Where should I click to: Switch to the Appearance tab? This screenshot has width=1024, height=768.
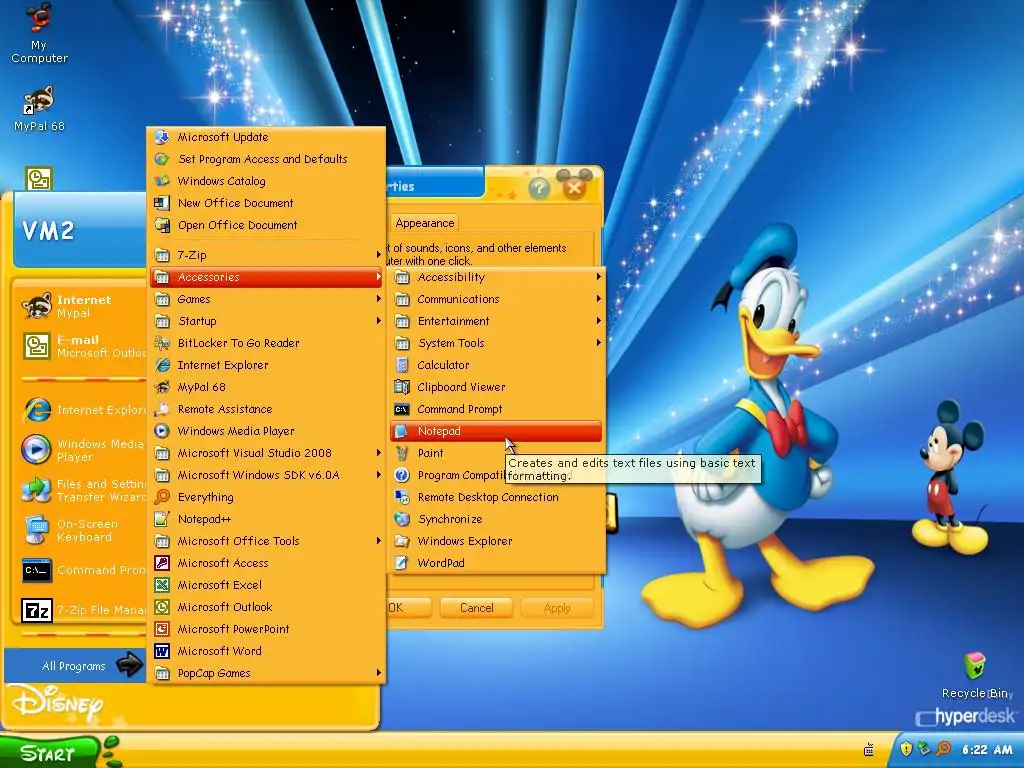424,223
